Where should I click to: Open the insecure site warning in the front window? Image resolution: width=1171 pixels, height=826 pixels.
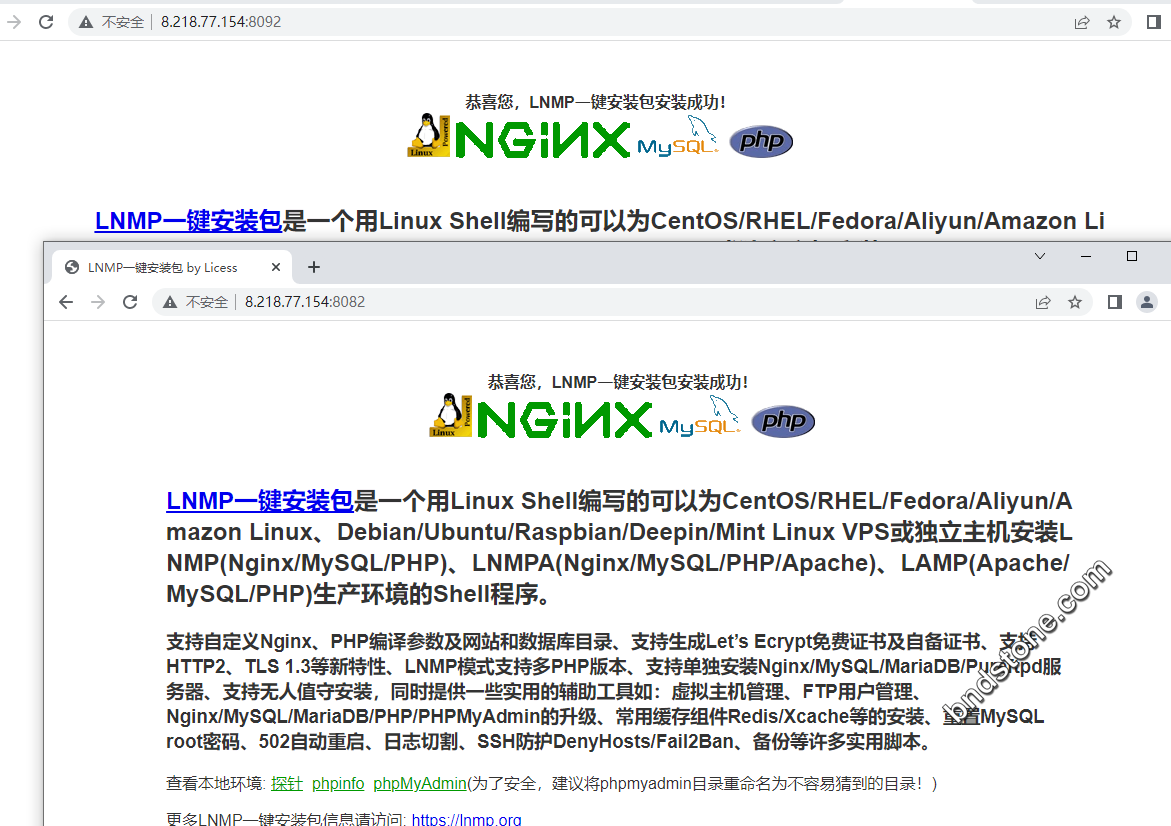click(x=196, y=302)
